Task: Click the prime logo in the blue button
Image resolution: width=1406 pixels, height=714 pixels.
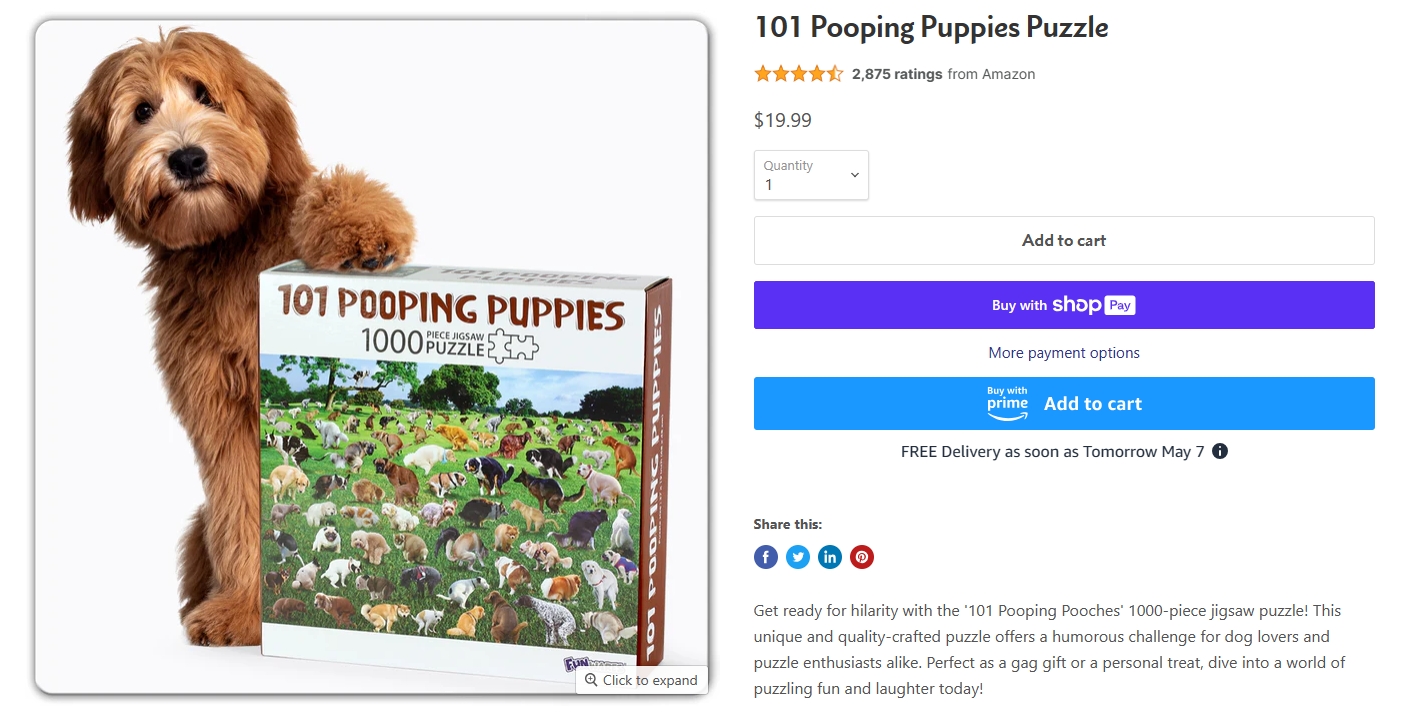Action: point(1007,404)
